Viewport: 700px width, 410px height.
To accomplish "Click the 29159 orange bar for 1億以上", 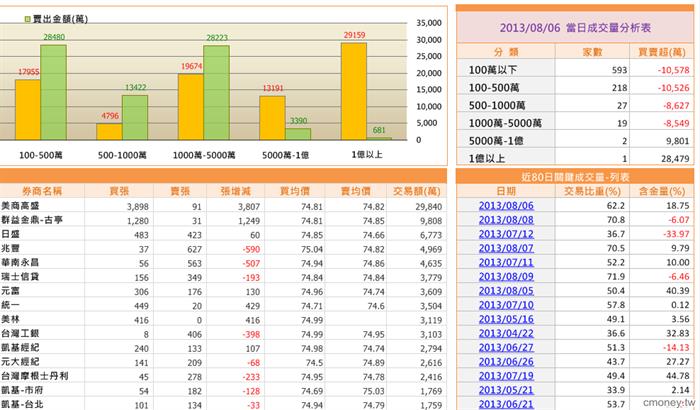I will [x=354, y=92].
